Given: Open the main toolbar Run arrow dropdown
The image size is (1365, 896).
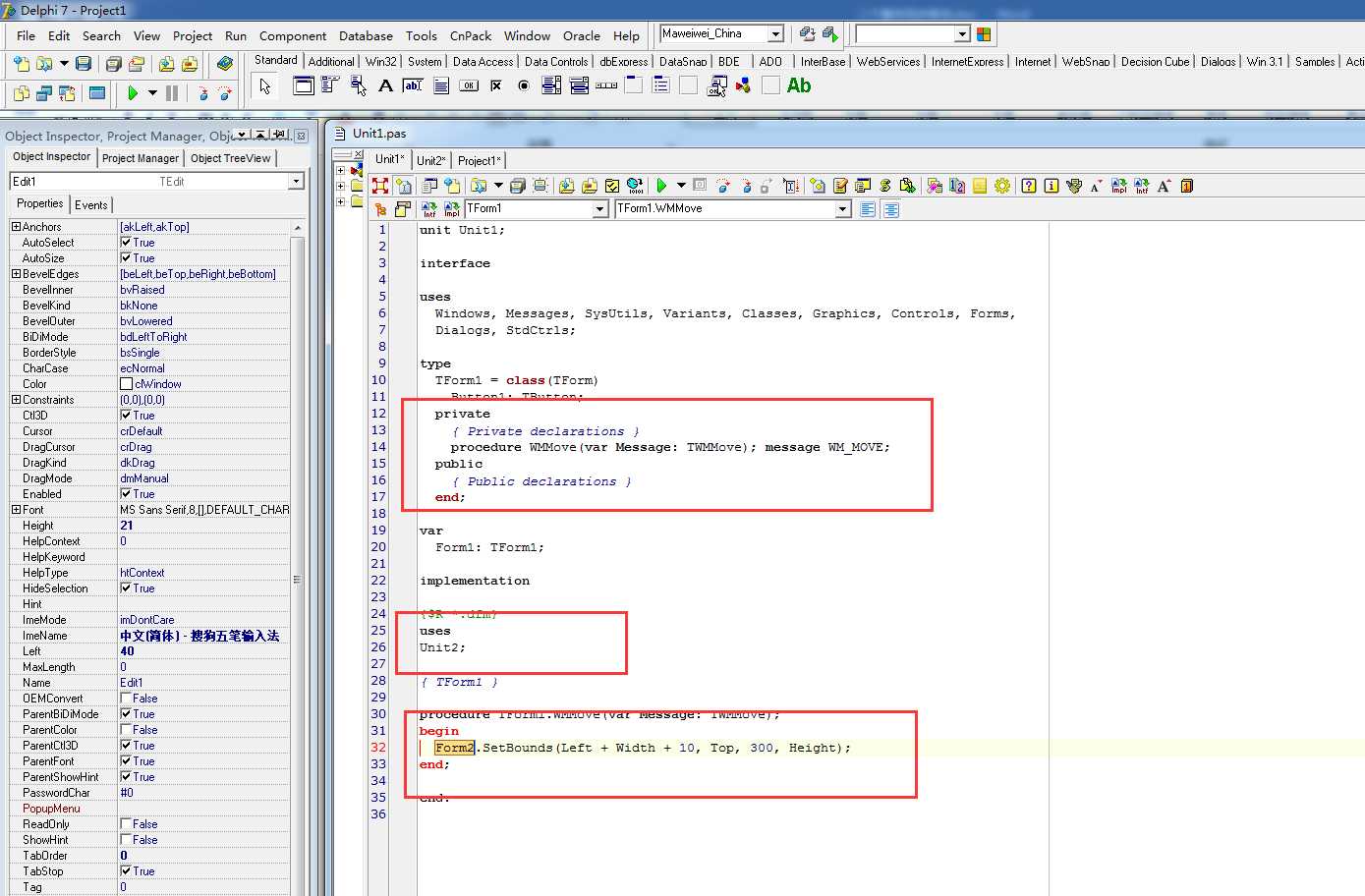Looking at the screenshot, I should pyautogui.click(x=152, y=93).
